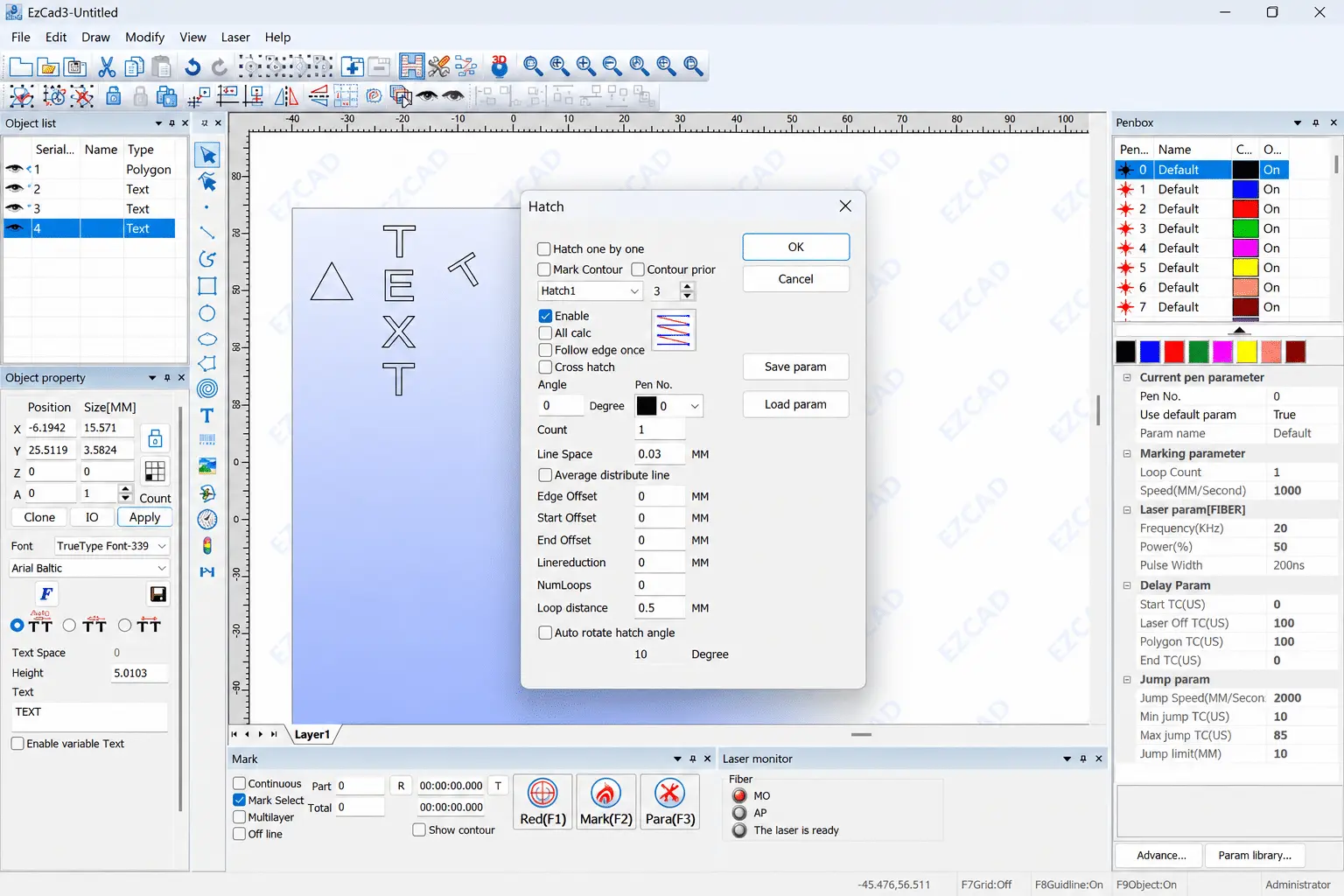Click the Param library button
The height and width of the screenshot is (896, 1344).
pyautogui.click(x=1255, y=855)
